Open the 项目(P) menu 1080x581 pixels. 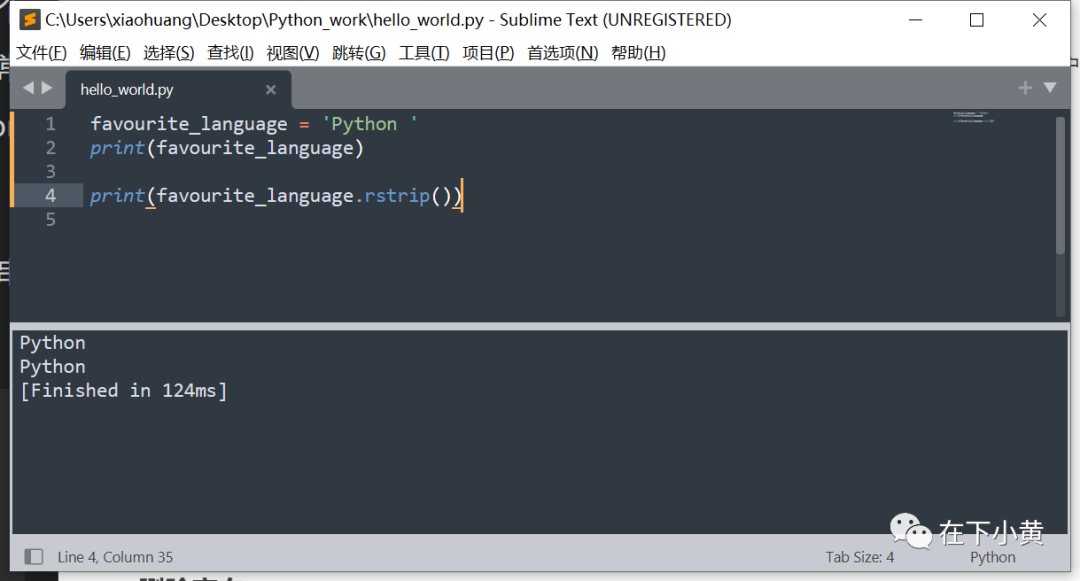tap(488, 53)
